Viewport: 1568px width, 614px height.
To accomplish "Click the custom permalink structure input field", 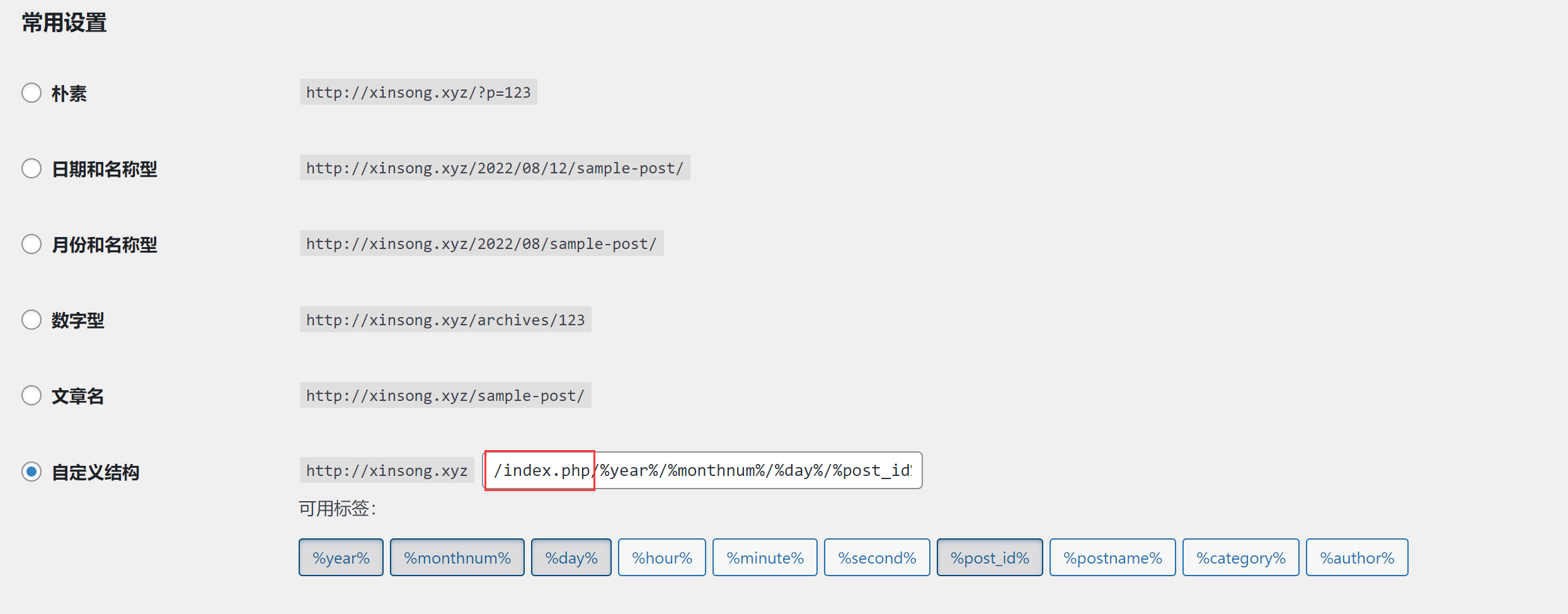I will (x=702, y=470).
